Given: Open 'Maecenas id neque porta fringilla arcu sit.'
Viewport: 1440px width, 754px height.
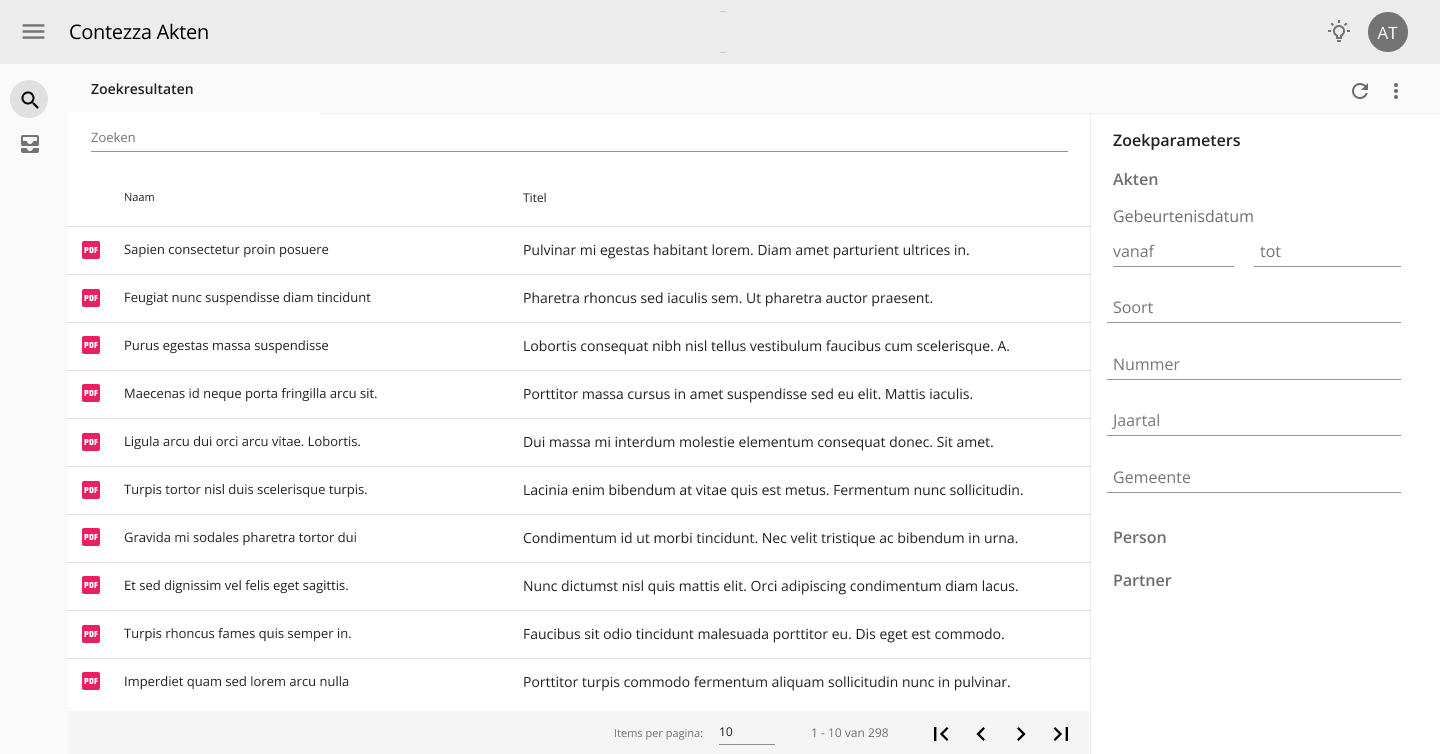Looking at the screenshot, I should 251,393.
